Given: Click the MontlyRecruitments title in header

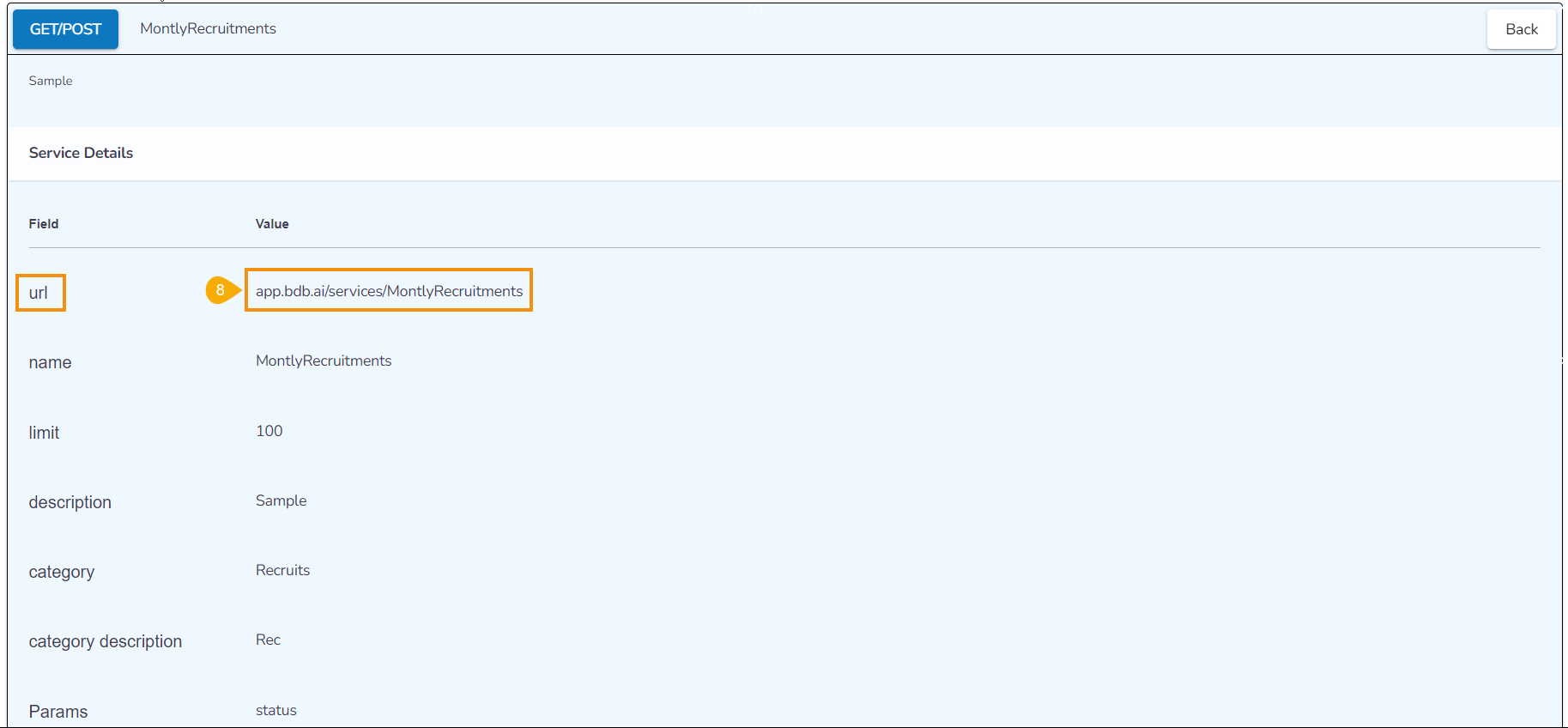Looking at the screenshot, I should pyautogui.click(x=208, y=28).
